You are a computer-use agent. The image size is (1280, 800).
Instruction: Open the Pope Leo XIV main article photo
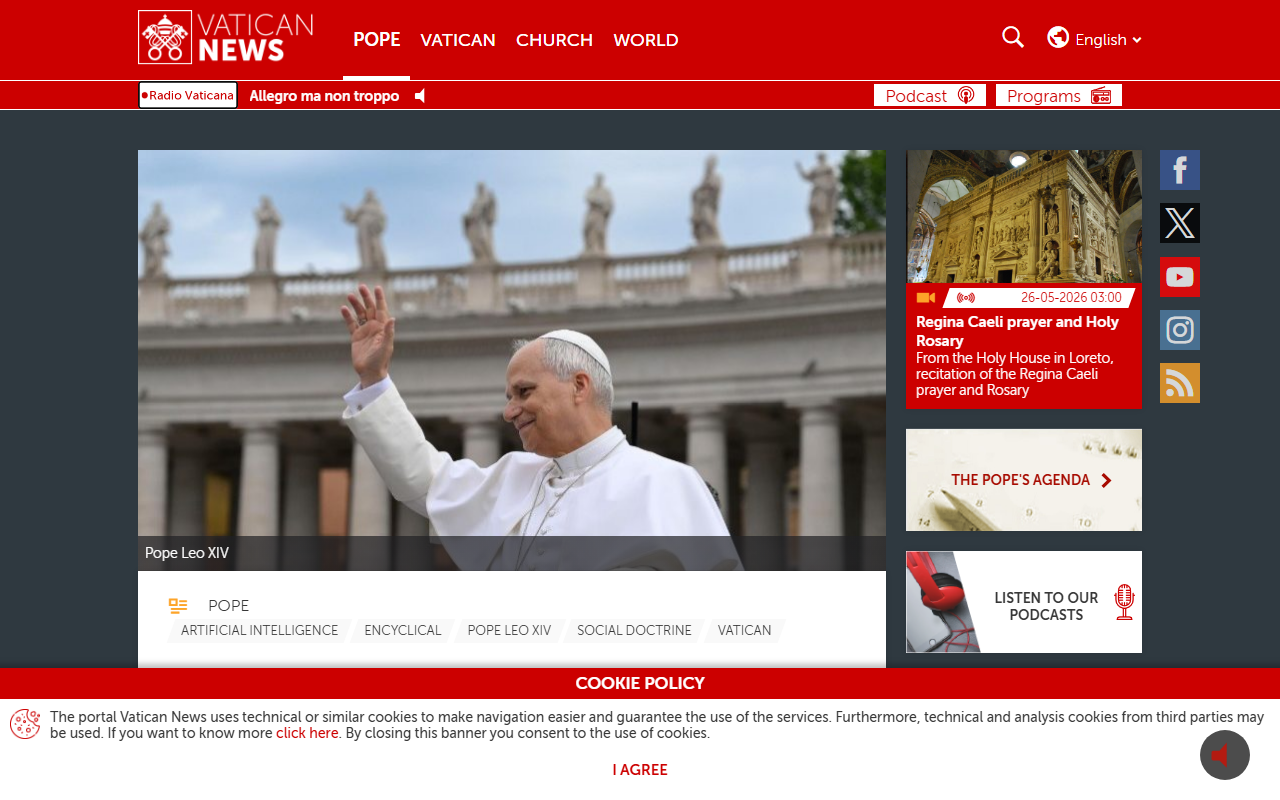pyautogui.click(x=512, y=360)
